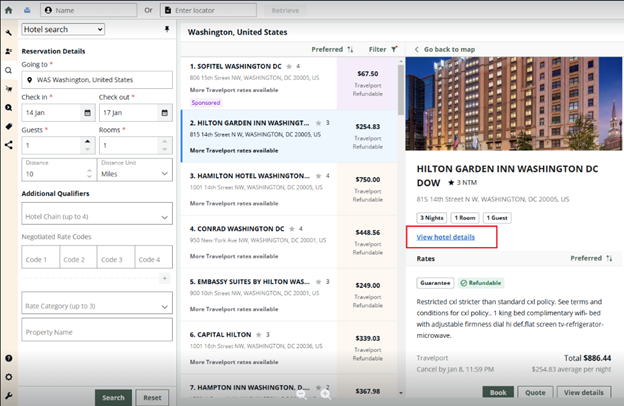Add more negotiated rate codes plus button
This screenshot has height=406, width=624.
[x=165, y=278]
